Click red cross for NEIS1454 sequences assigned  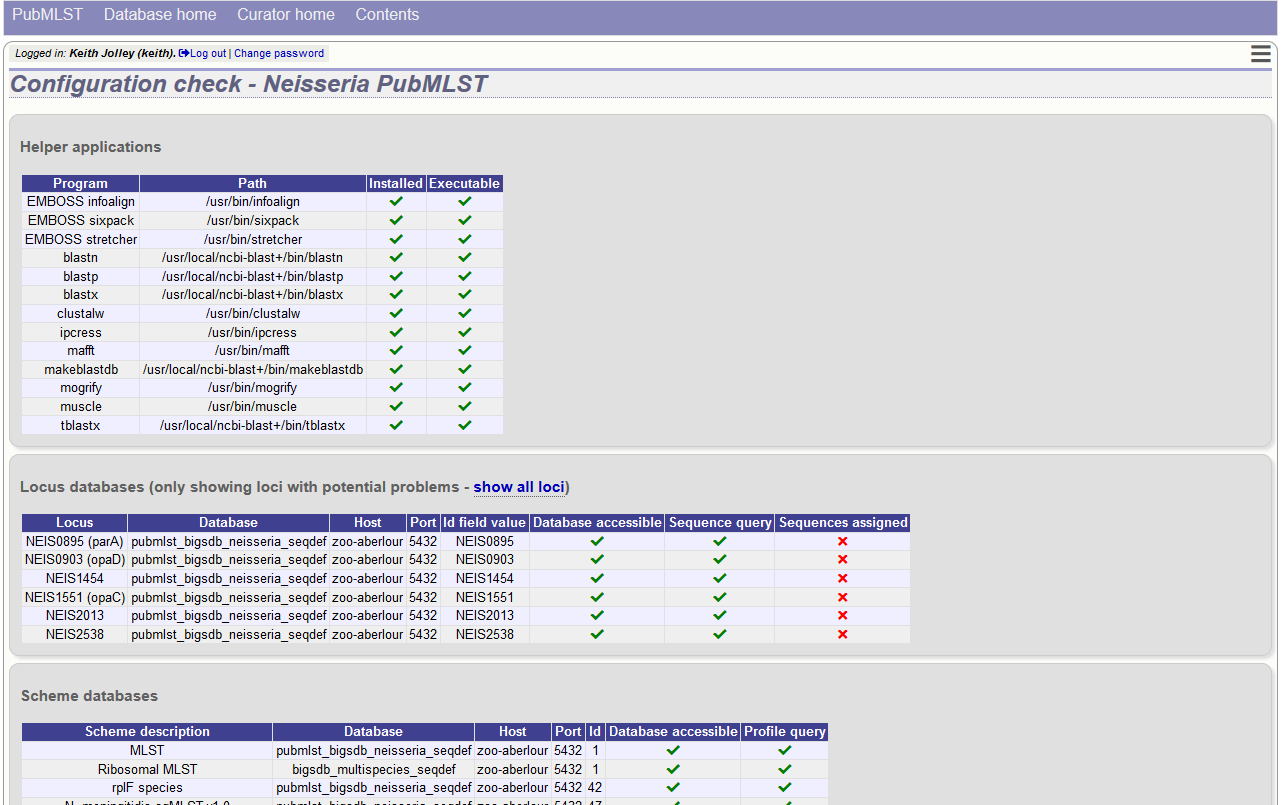[x=843, y=578]
